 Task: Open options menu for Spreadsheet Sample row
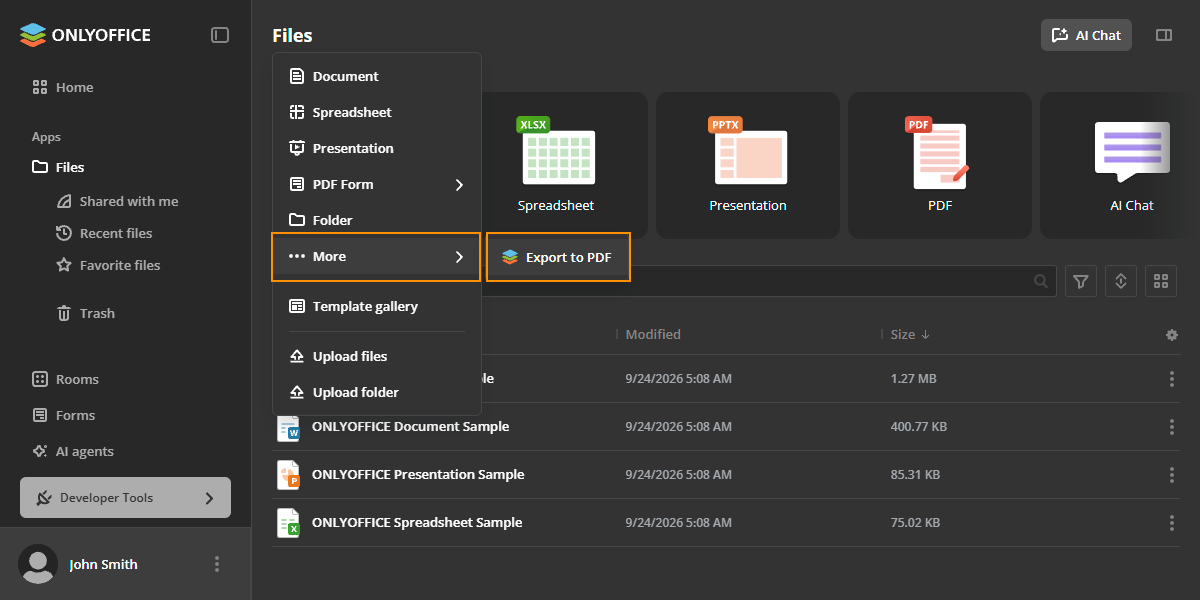click(x=1172, y=523)
